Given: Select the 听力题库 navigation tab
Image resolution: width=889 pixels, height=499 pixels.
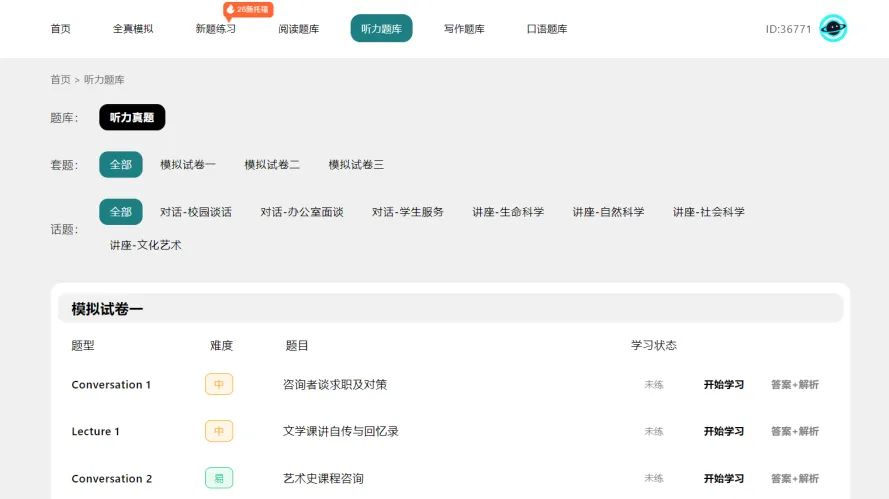Looking at the screenshot, I should coord(382,28).
